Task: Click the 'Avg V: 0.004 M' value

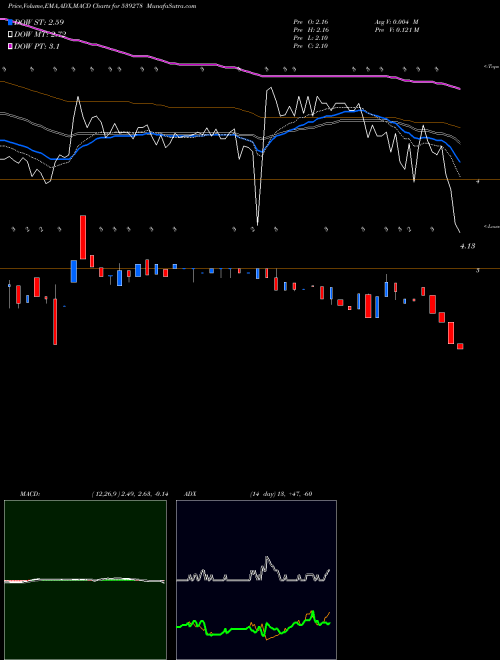Action: click(x=397, y=22)
